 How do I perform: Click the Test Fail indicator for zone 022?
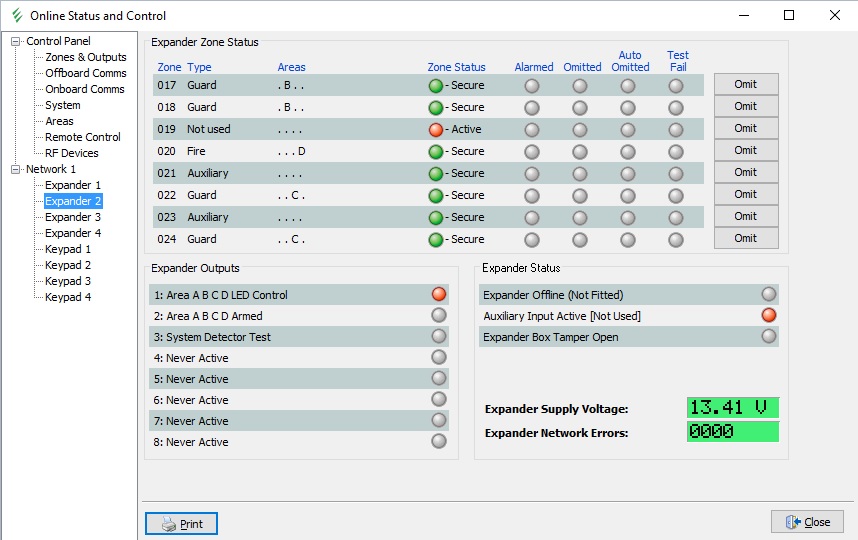click(x=676, y=195)
